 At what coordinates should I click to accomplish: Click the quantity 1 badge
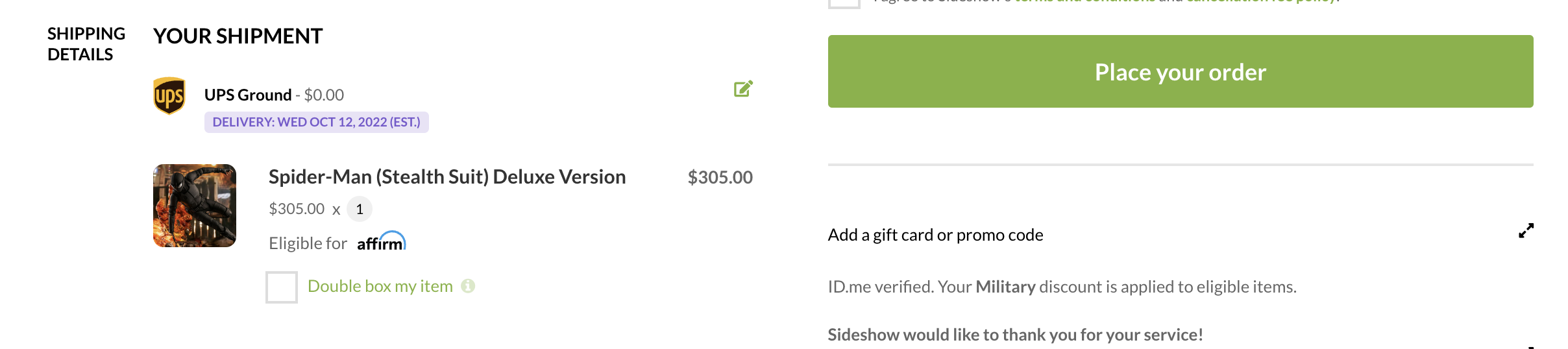coord(360,209)
